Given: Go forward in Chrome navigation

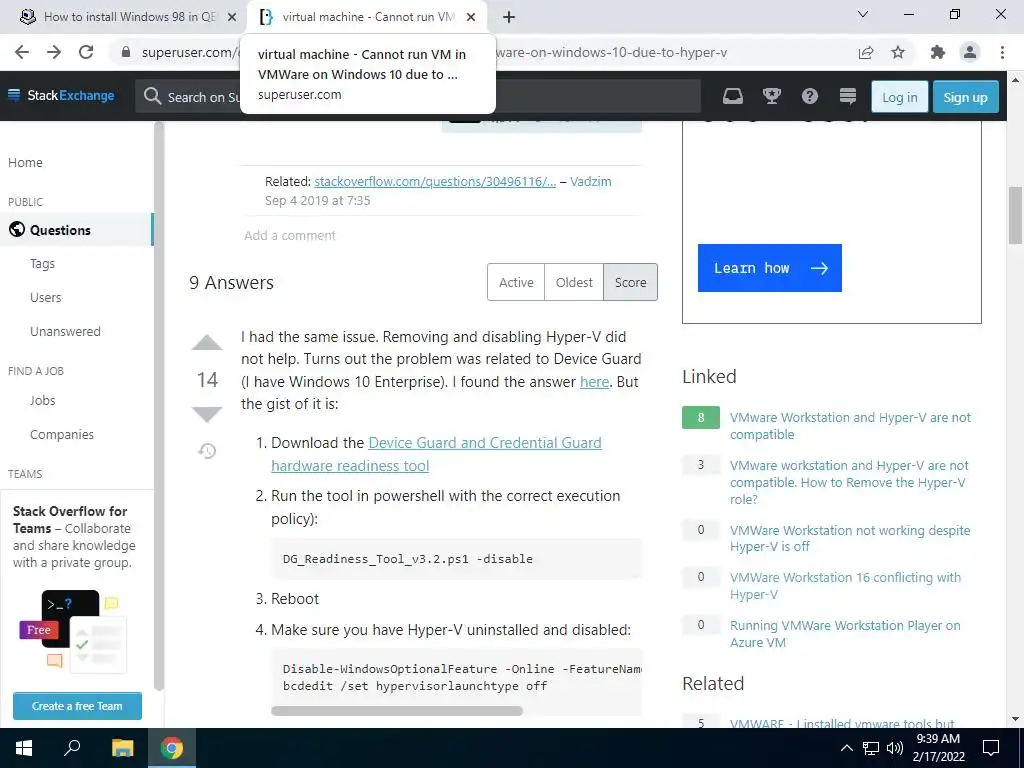Looking at the screenshot, I should click(x=54, y=52).
